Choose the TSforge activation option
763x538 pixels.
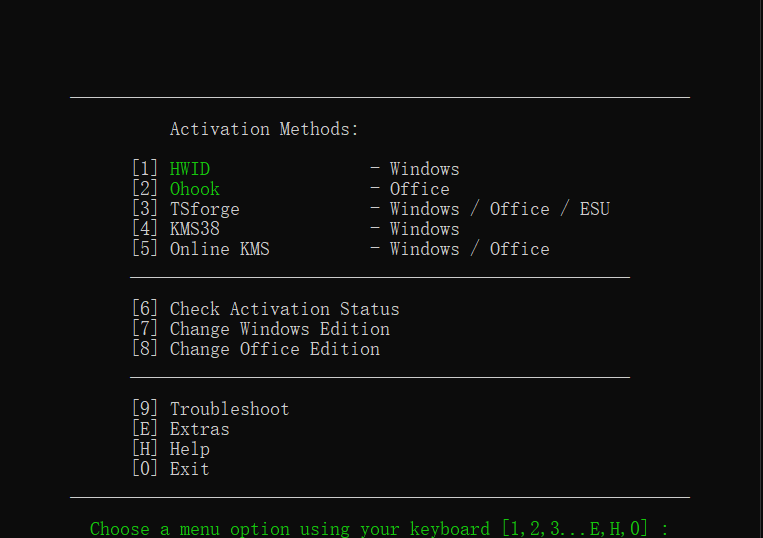tap(205, 209)
